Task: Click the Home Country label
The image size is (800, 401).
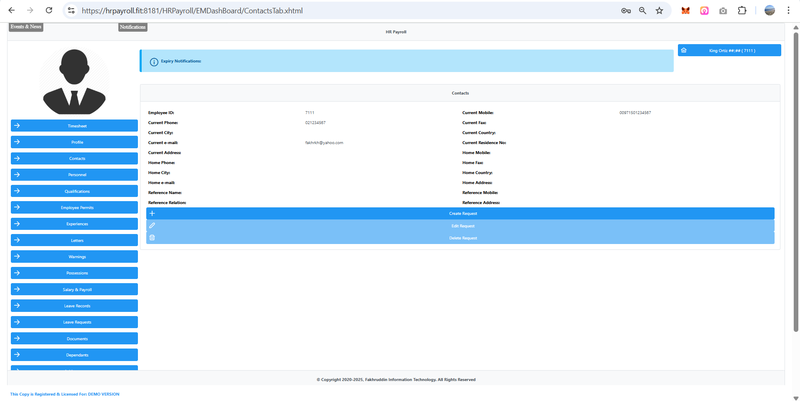Action: pyautogui.click(x=478, y=172)
